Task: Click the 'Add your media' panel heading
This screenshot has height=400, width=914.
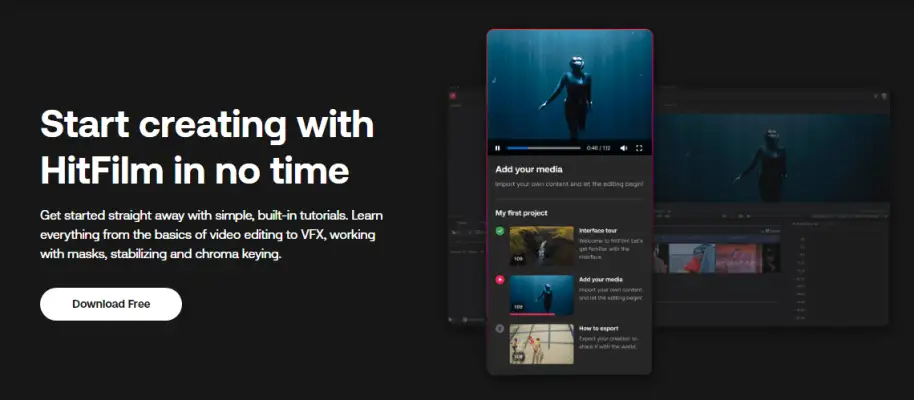Action: click(x=529, y=169)
